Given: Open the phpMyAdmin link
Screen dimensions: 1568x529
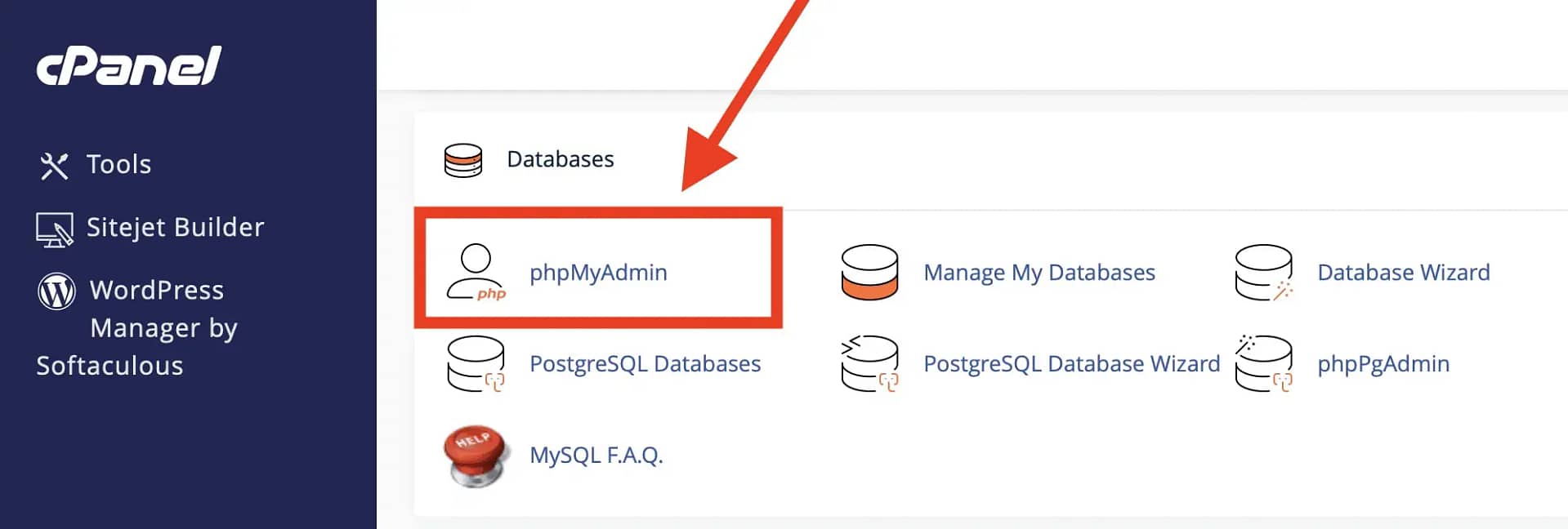Looking at the screenshot, I should point(598,272).
